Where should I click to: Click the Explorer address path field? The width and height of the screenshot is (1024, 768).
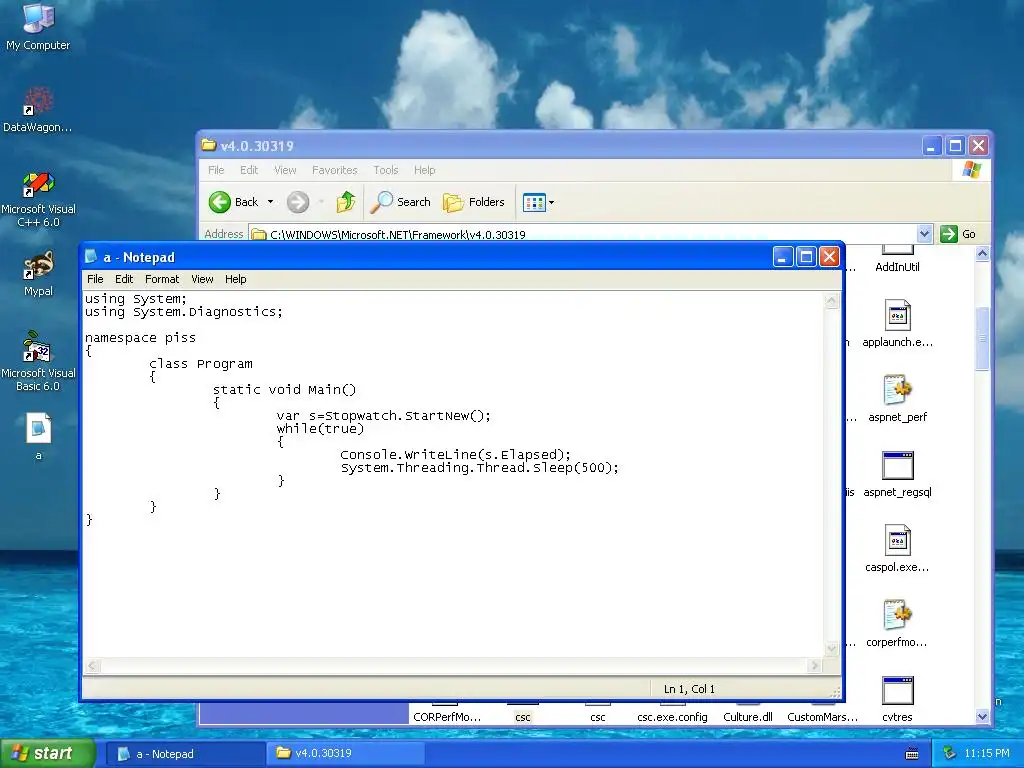pos(583,234)
